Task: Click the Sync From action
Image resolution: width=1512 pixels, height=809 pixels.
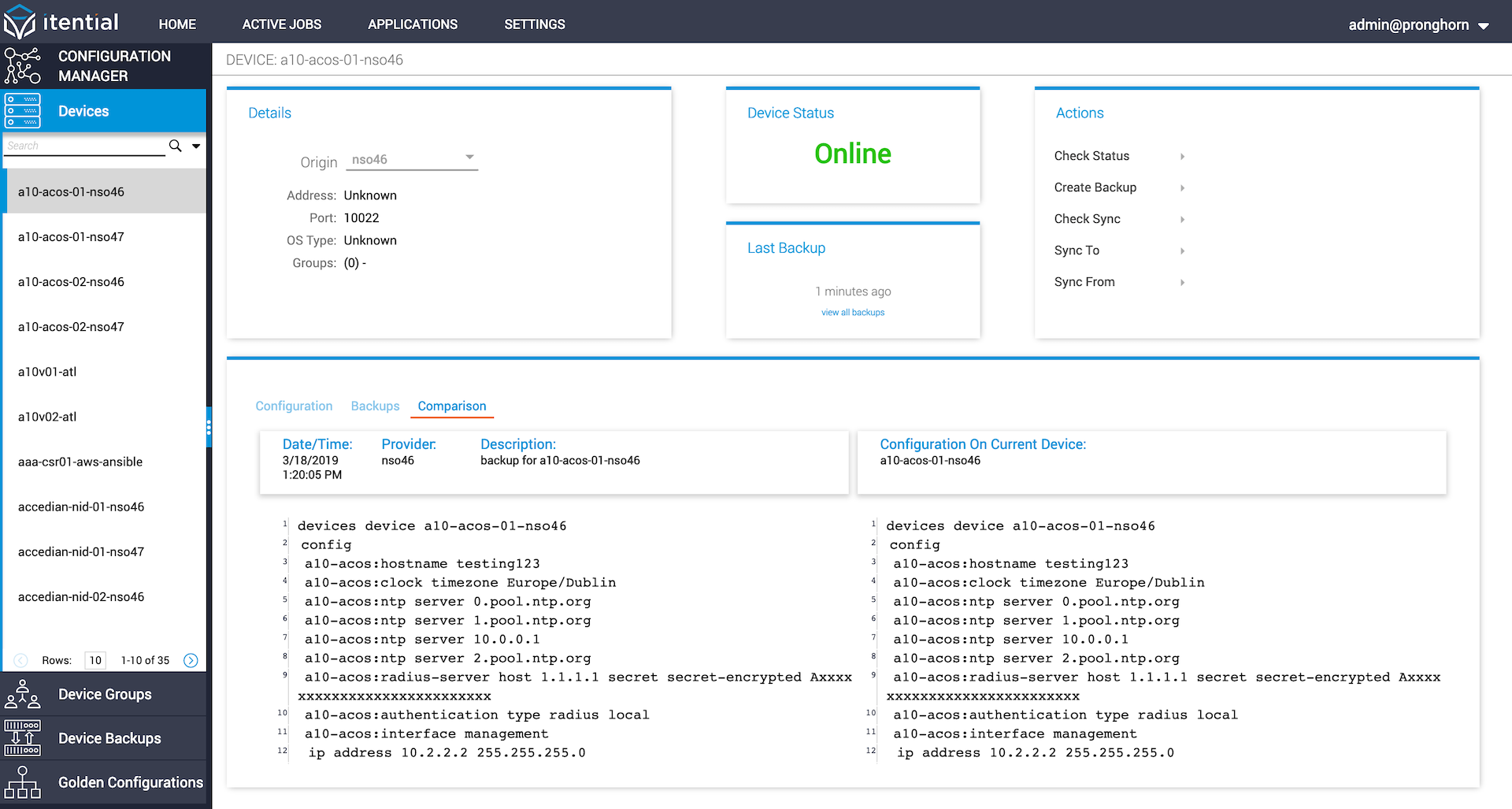Action: point(1084,282)
